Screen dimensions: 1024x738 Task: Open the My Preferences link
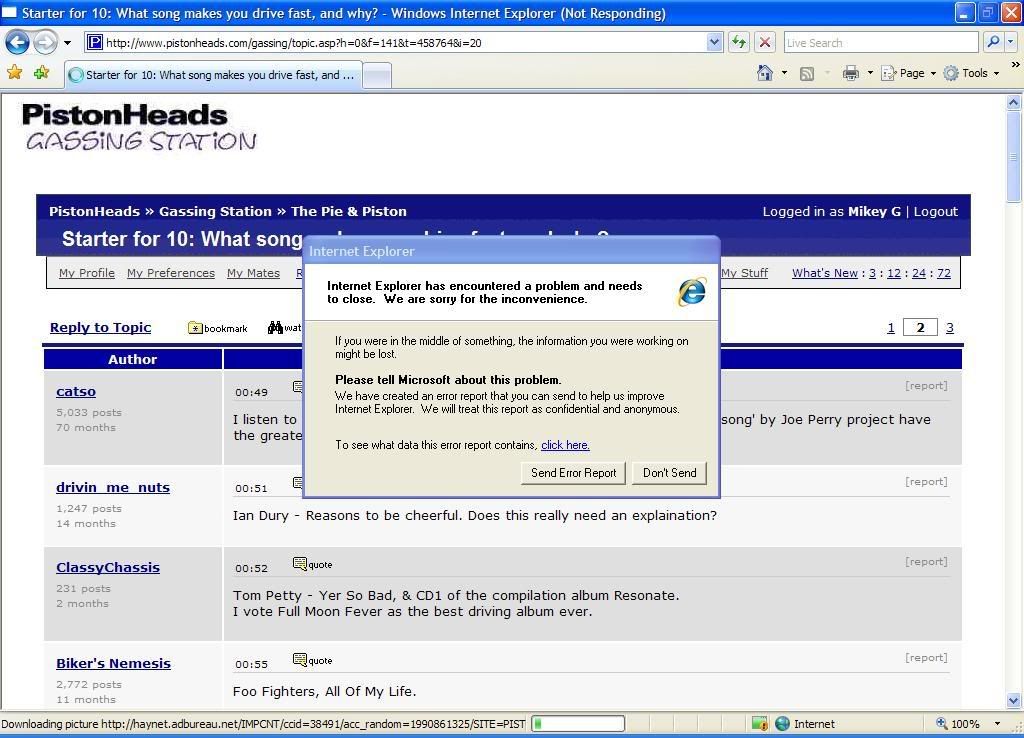pos(171,273)
